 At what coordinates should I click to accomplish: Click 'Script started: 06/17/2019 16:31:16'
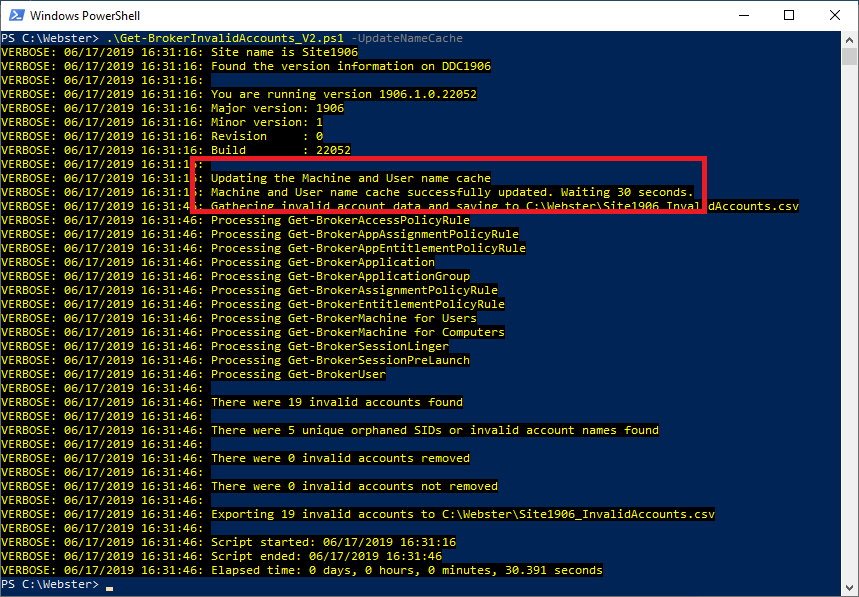click(333, 542)
